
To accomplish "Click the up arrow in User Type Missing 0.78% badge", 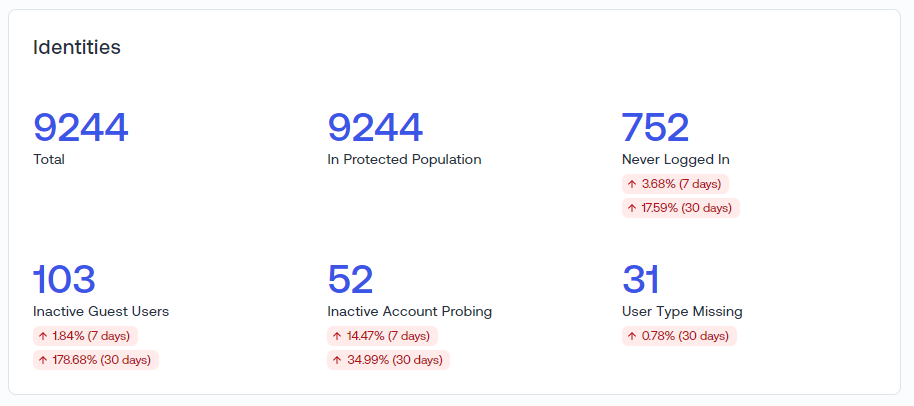I will (x=632, y=336).
